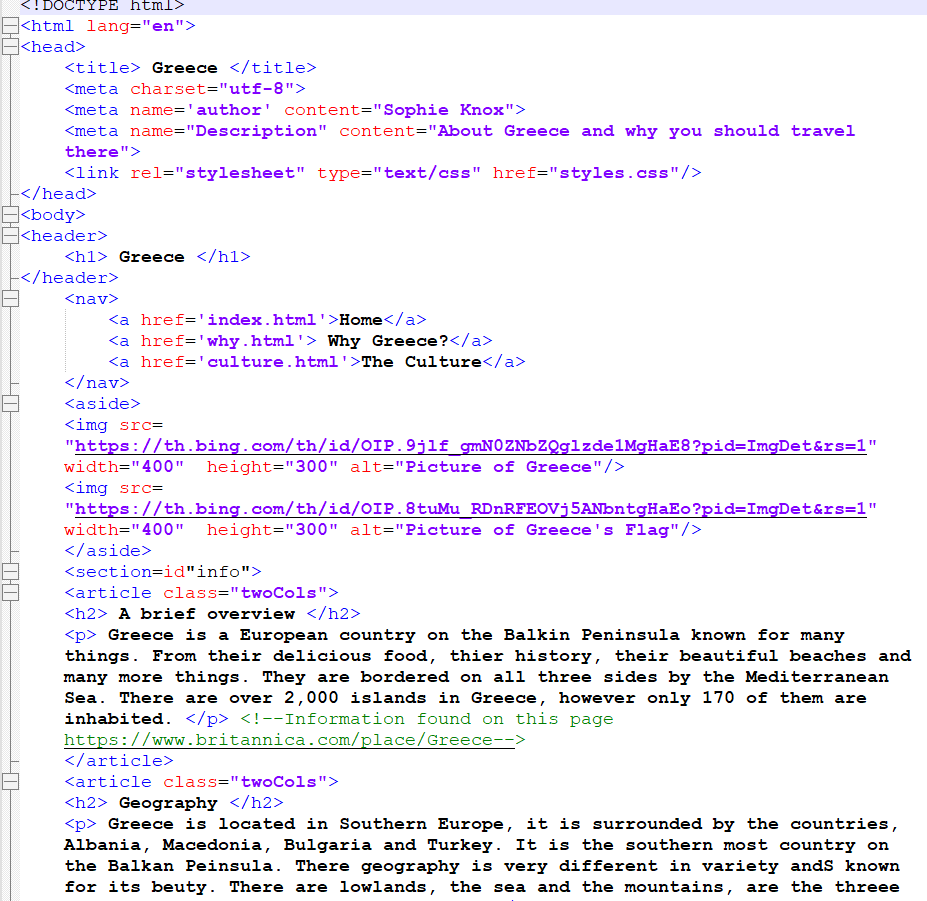The image size is (927, 901).
Task: Click the text/css type value
Action: tap(427, 173)
